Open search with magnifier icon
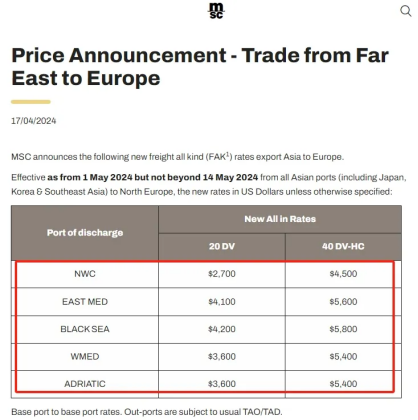The width and height of the screenshot is (418, 420). point(405,11)
